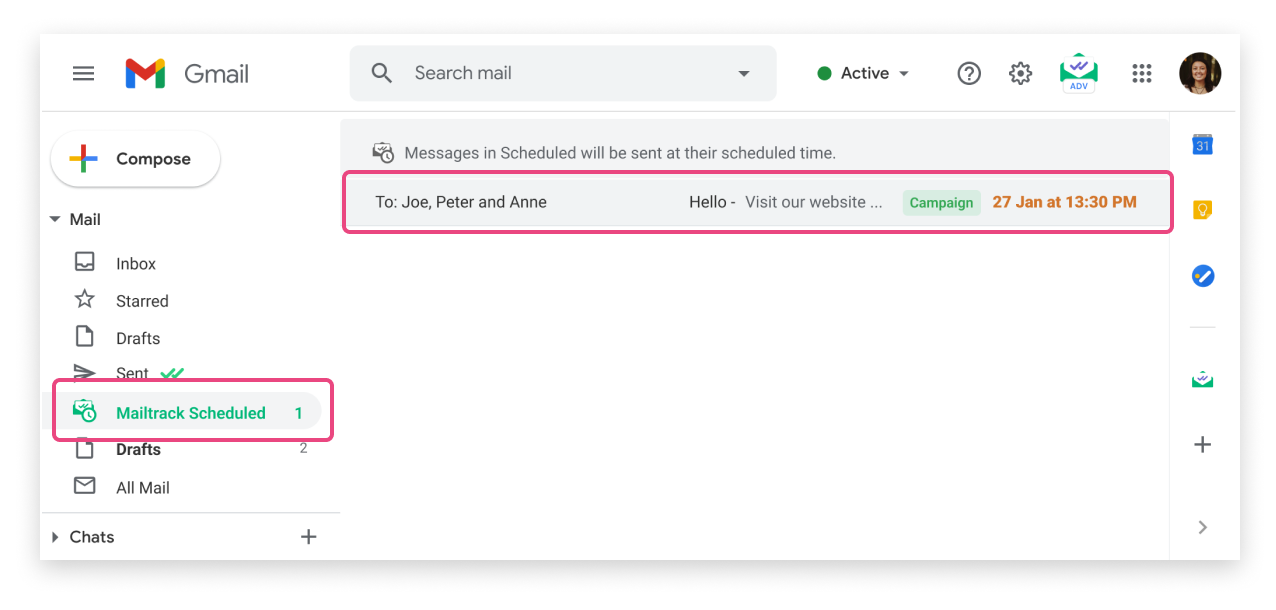1276x610 pixels.
Task: Open Google apps grid
Action: coord(1141,73)
